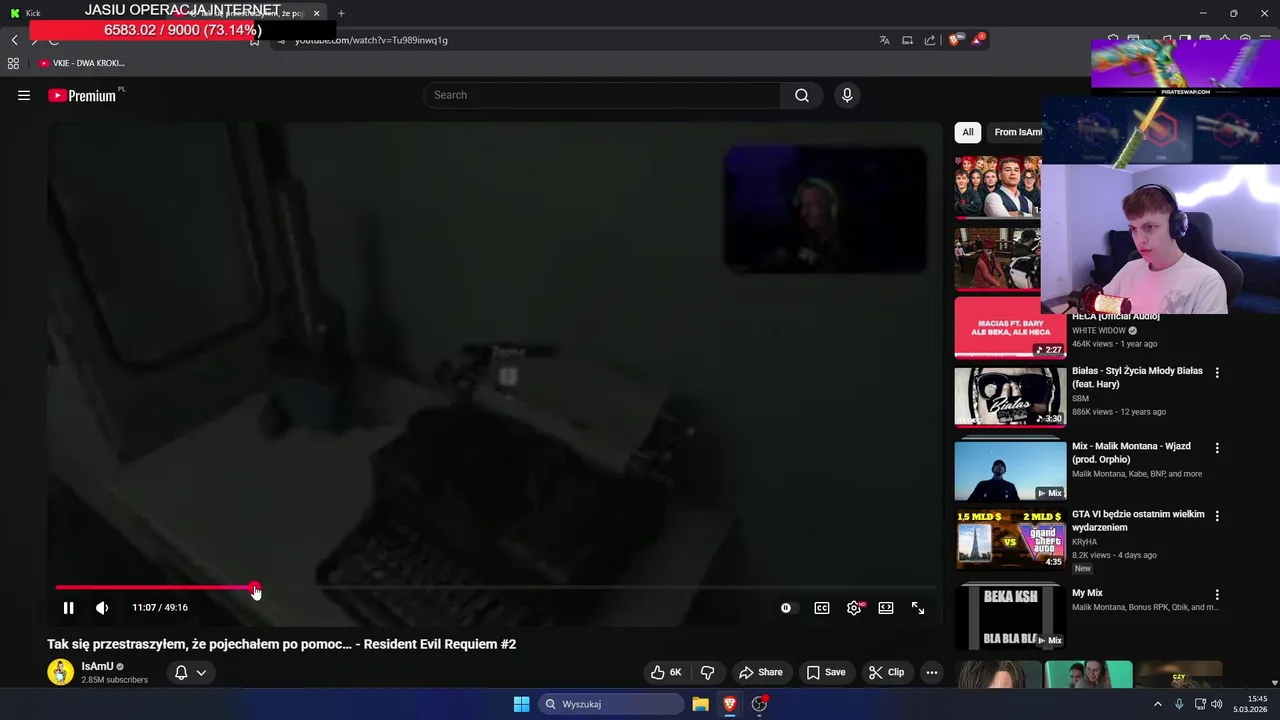Open the player settings gear
Image resolution: width=1280 pixels, height=720 pixels.
(x=854, y=608)
